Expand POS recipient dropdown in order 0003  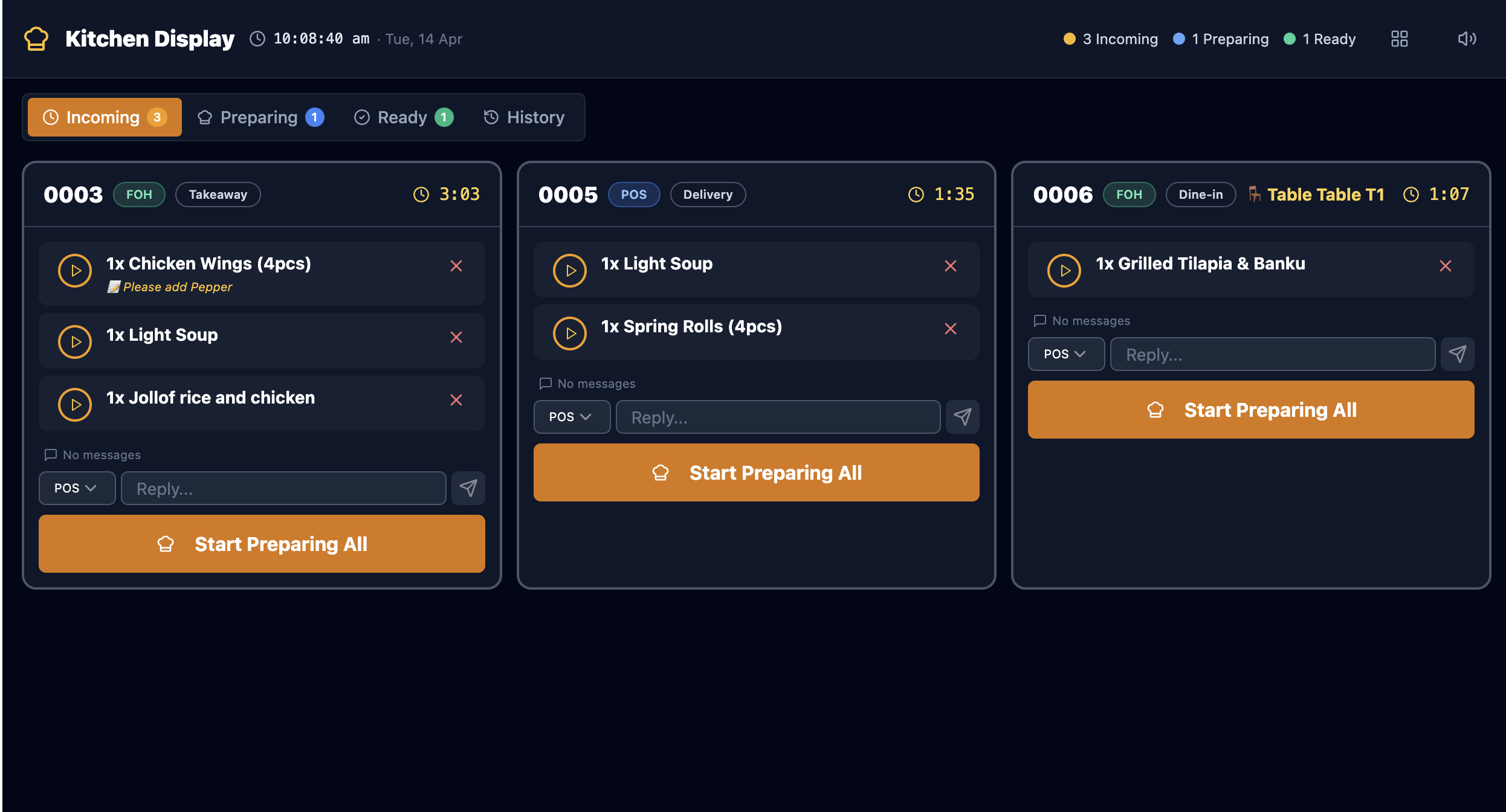tap(77, 488)
